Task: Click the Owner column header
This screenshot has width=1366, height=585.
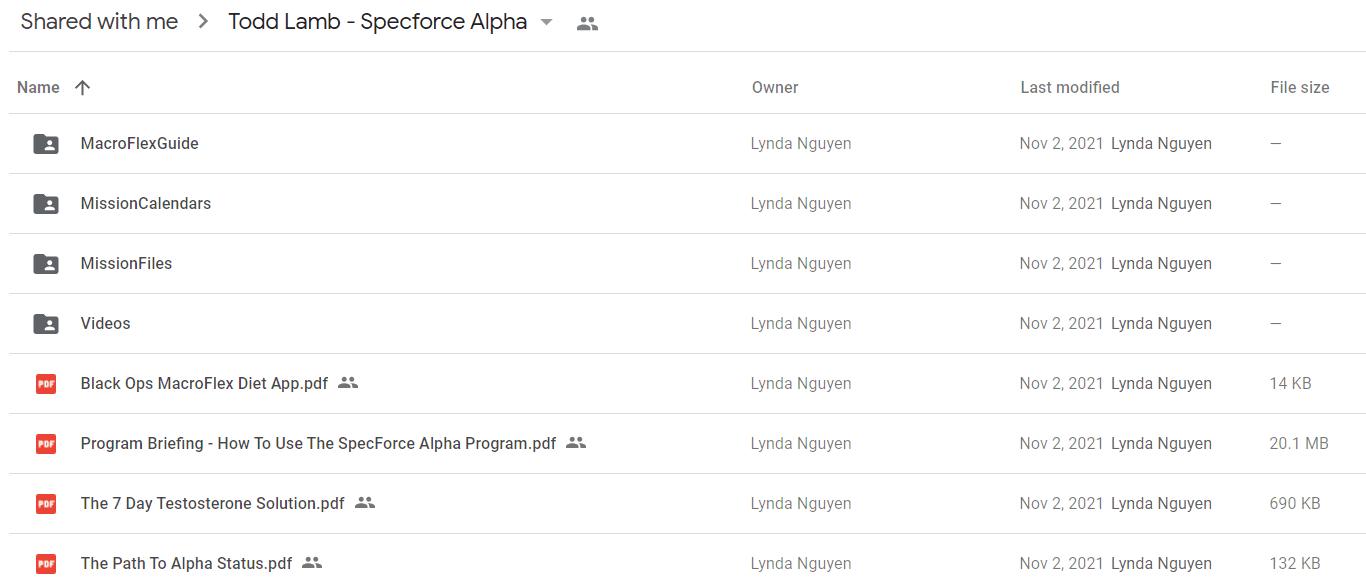Action: click(775, 87)
